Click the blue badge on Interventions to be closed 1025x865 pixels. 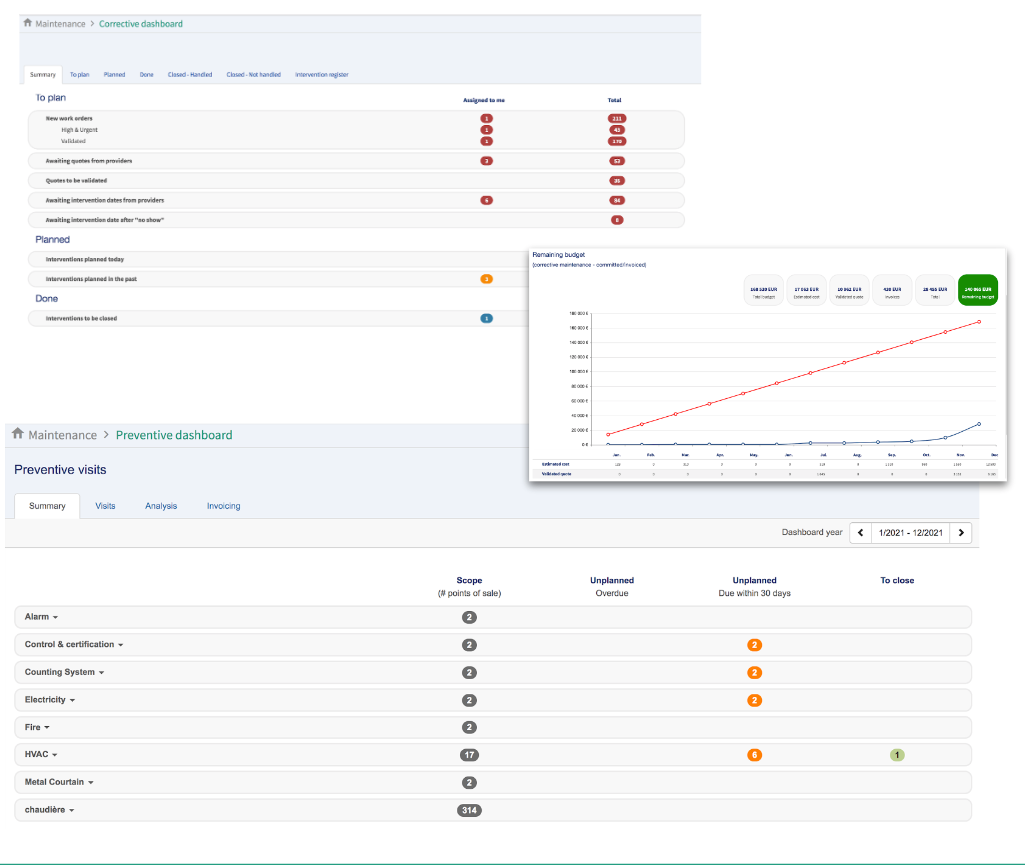[486, 318]
